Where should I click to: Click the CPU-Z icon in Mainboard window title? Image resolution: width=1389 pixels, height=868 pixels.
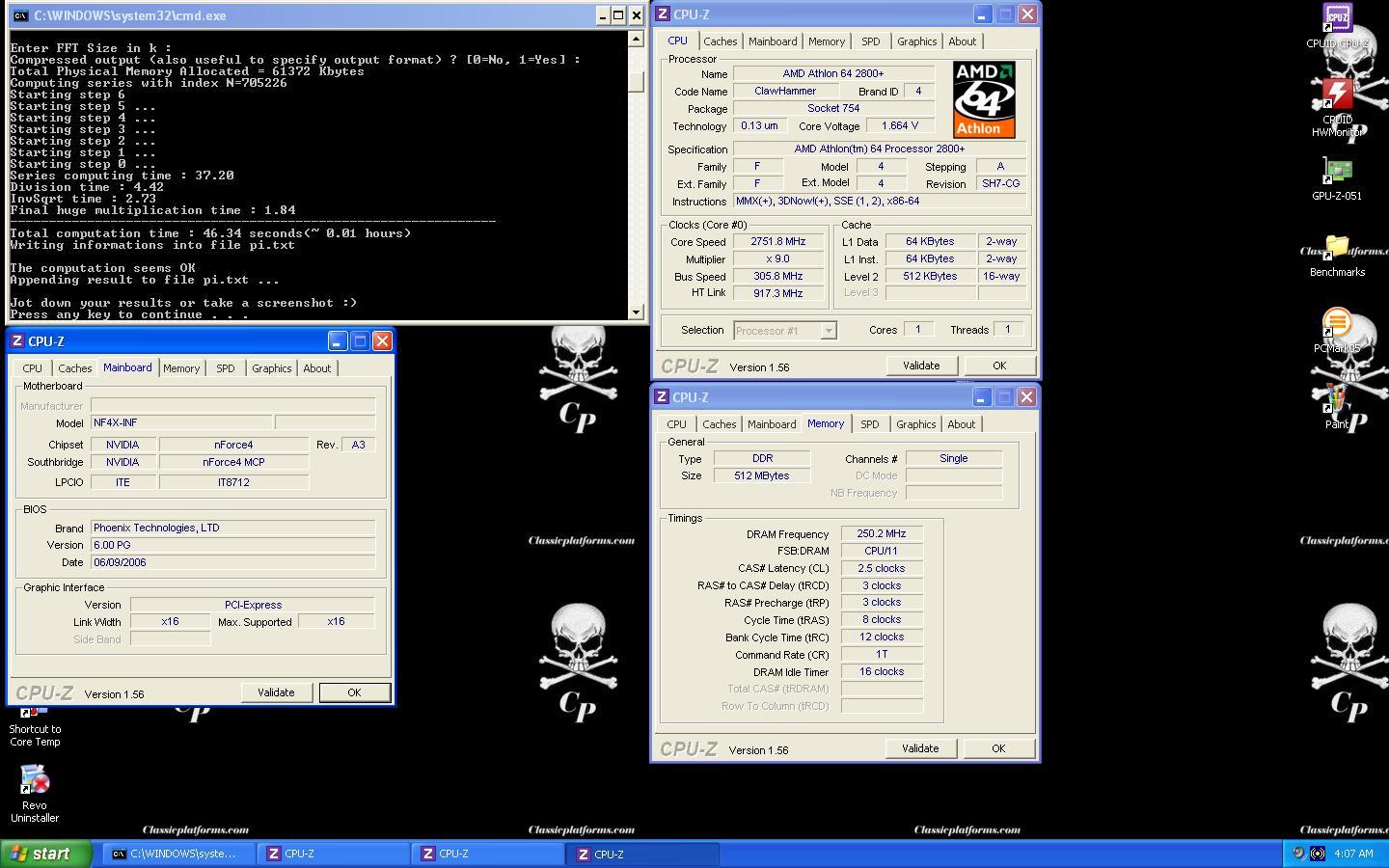17,340
